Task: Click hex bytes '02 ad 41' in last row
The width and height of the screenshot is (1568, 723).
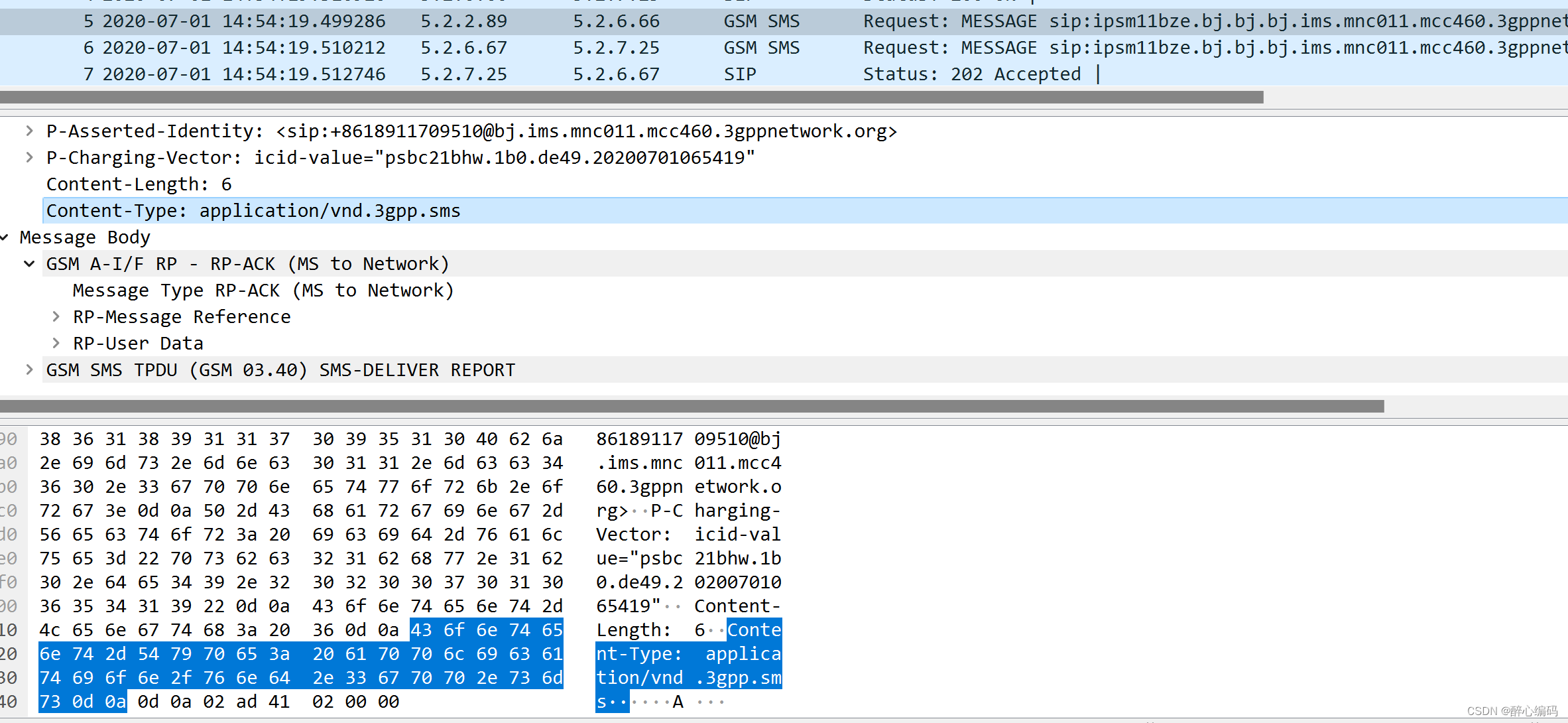Action: tap(246, 701)
